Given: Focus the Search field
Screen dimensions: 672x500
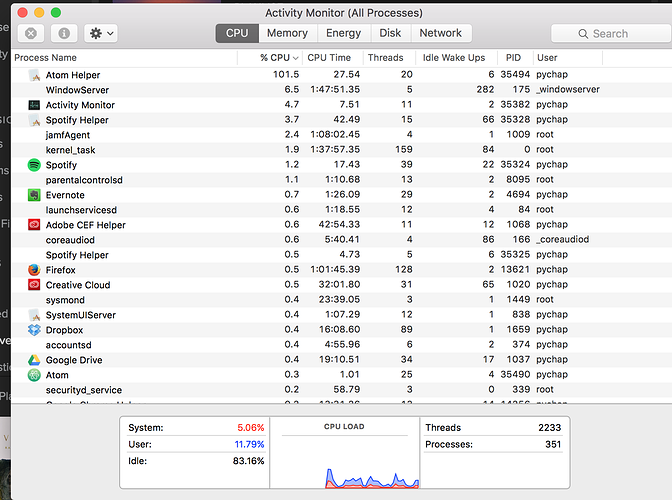Looking at the screenshot, I should tap(611, 33).
